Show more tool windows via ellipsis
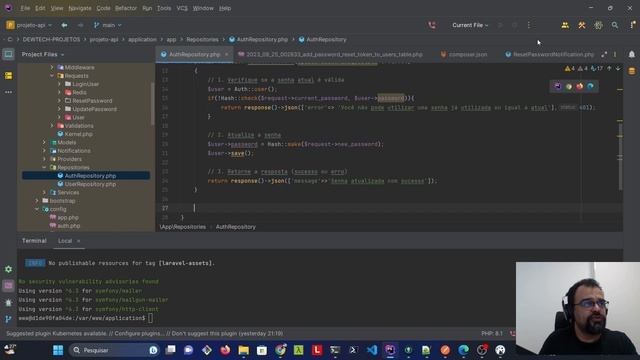This screenshot has width=640, height=360. 8,92
